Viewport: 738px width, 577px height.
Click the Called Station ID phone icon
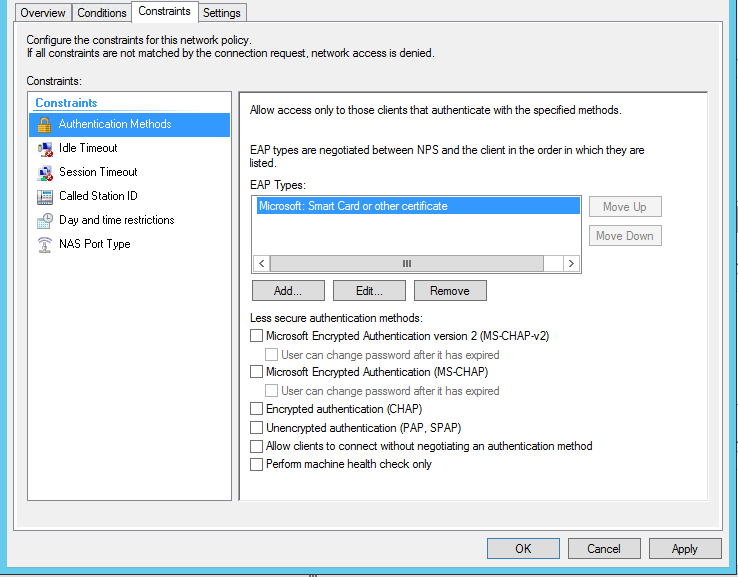coord(45,197)
